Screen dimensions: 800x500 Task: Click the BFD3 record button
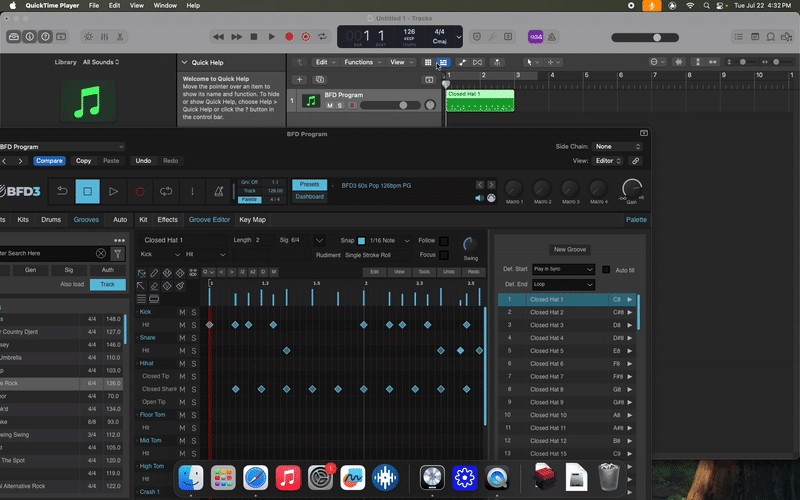click(140, 191)
